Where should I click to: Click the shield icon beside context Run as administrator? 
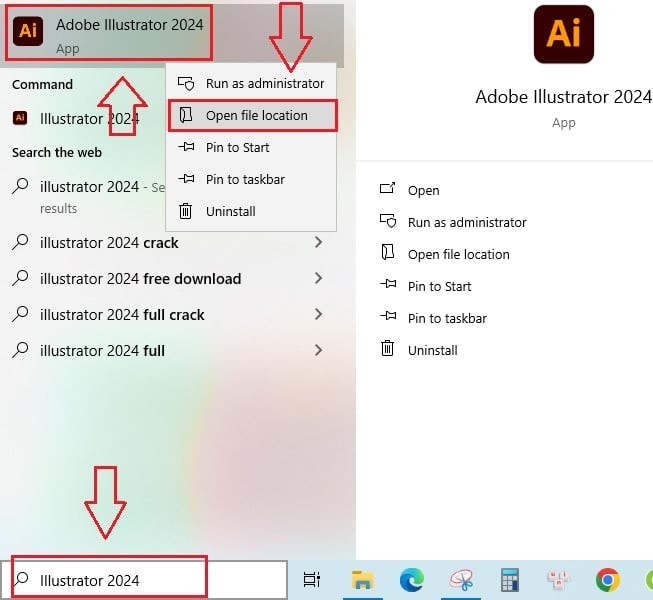pyautogui.click(x=186, y=83)
